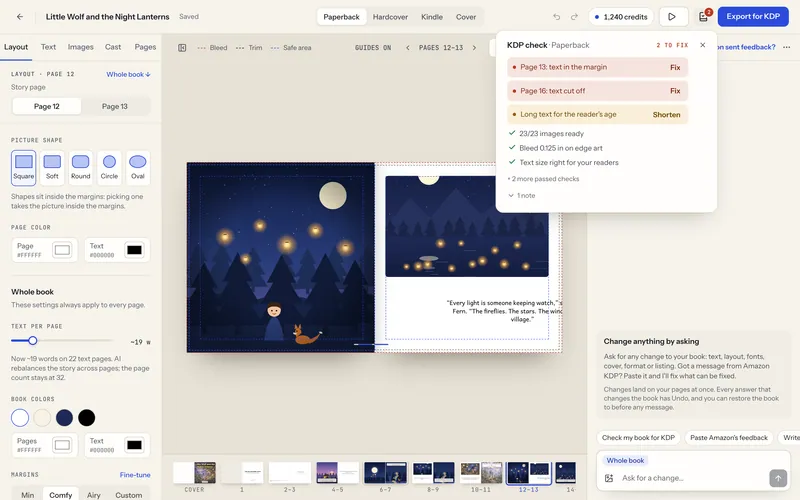Image resolution: width=800 pixels, height=500 pixels.
Task: Jump to Whole book settings
Action: pyautogui.click(x=128, y=74)
